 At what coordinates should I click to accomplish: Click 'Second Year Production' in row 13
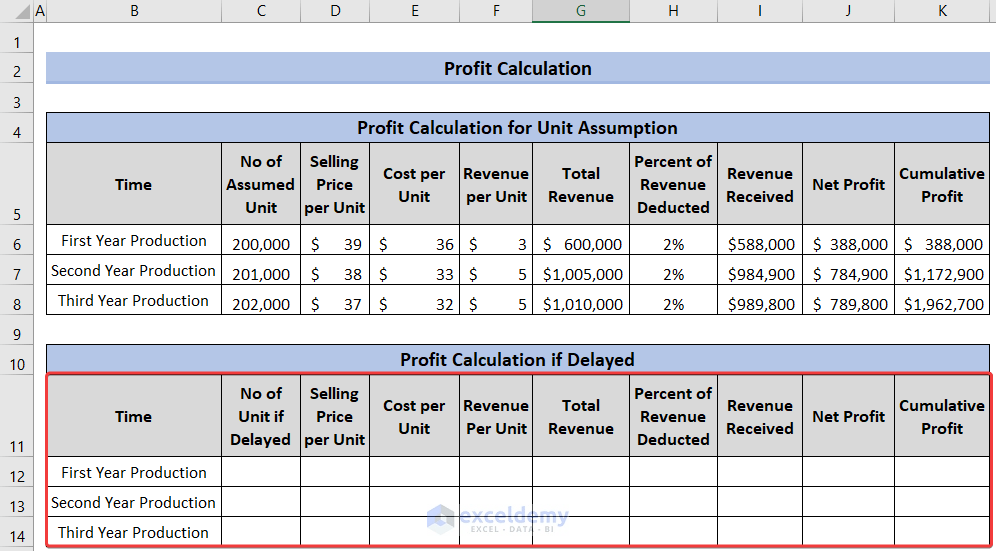click(x=134, y=502)
